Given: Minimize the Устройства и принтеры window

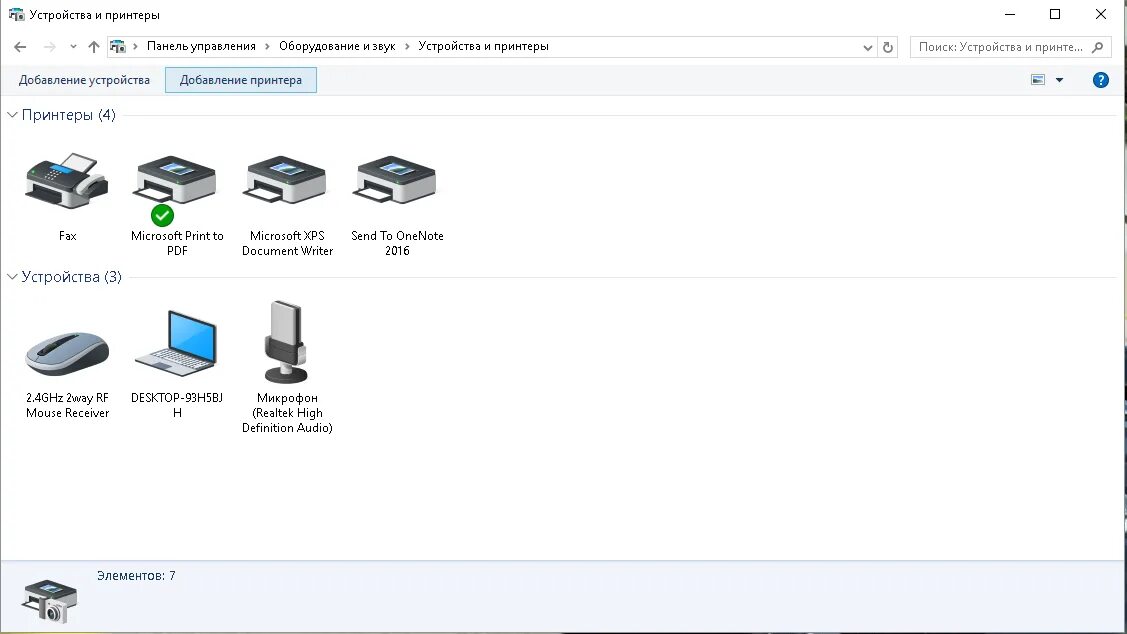Looking at the screenshot, I should coord(1010,14).
